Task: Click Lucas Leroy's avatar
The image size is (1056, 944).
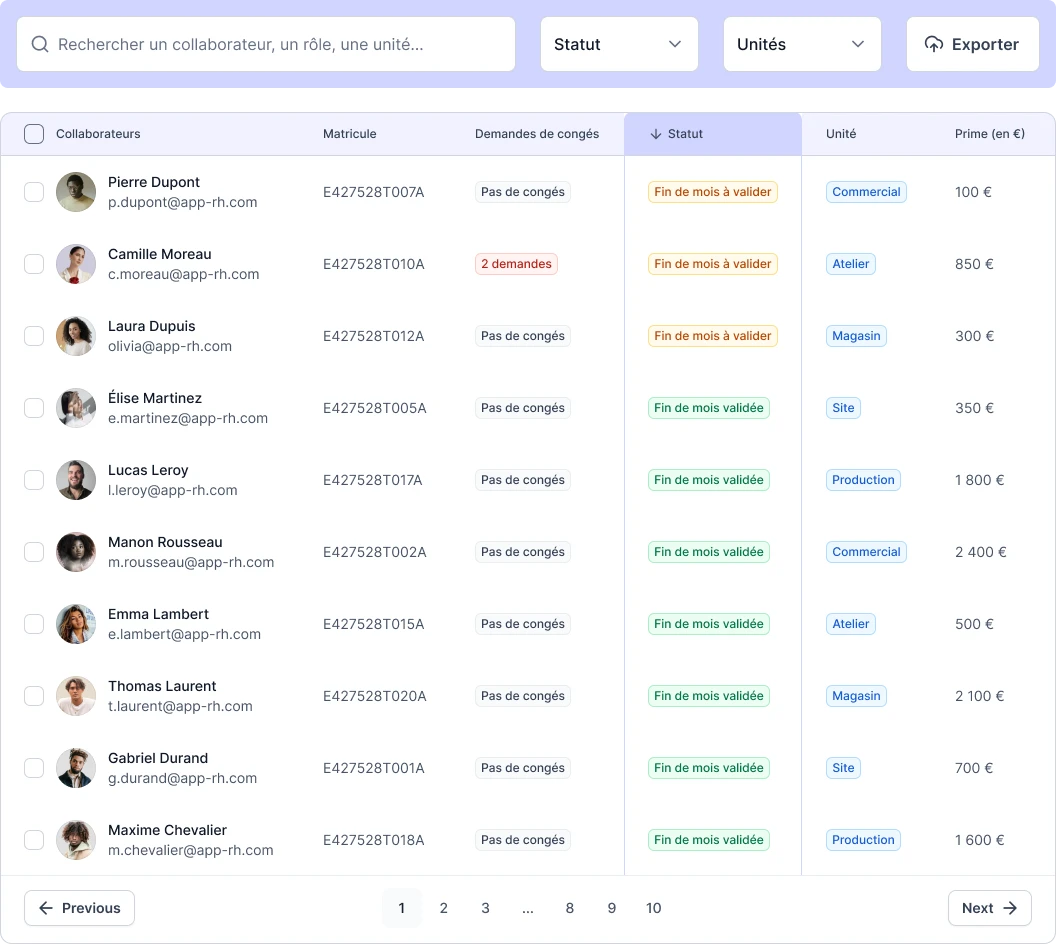Action: click(x=76, y=480)
